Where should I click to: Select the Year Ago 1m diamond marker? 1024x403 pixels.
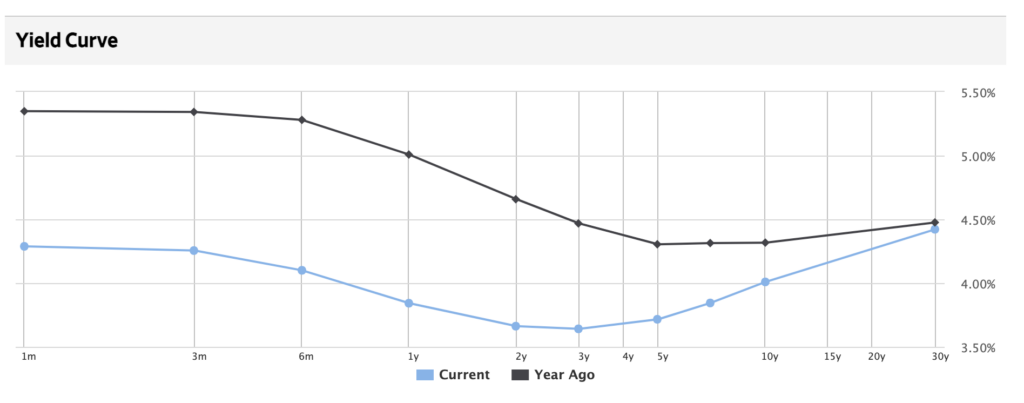(x=24, y=111)
